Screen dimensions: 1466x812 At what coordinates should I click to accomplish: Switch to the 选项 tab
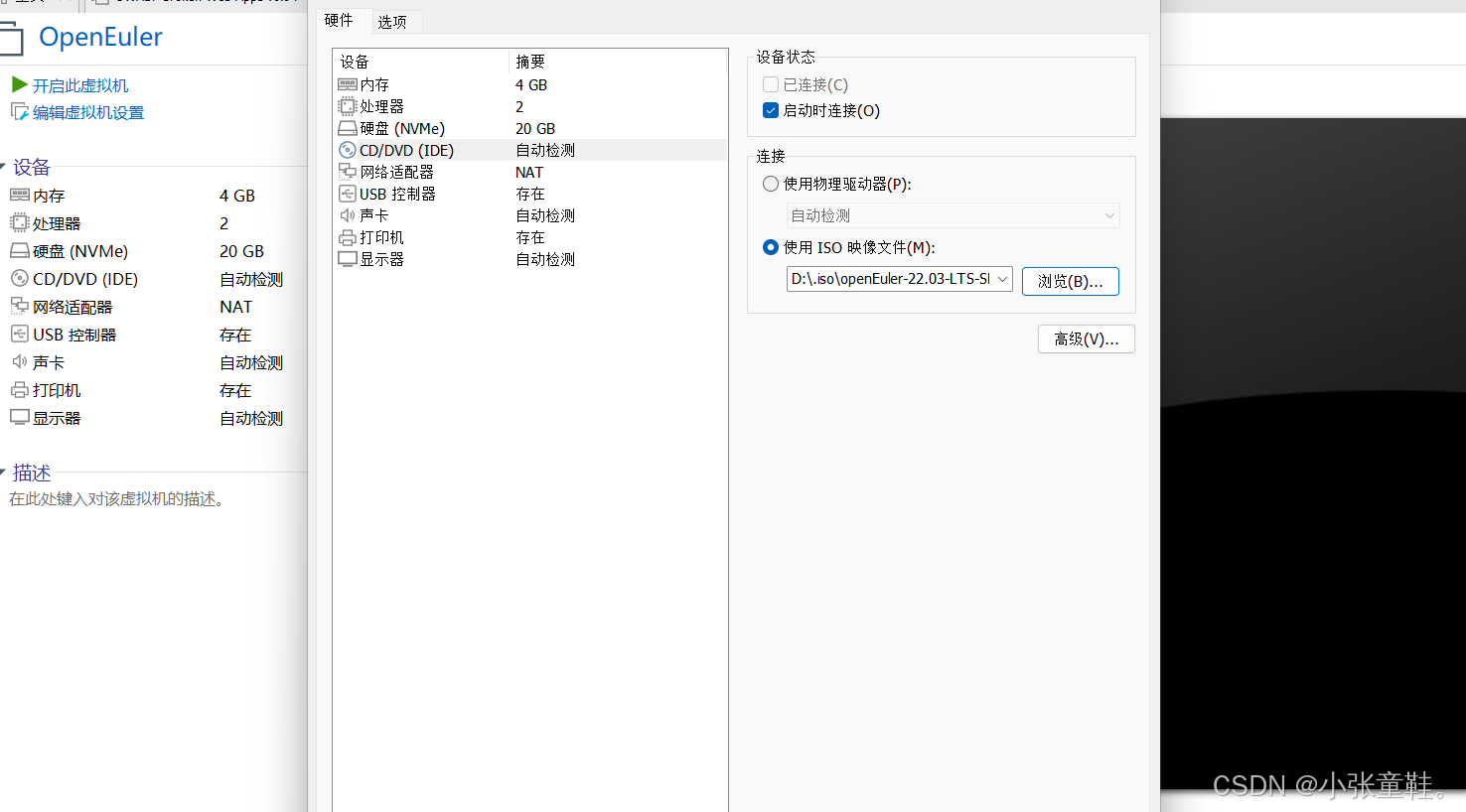coord(396,21)
